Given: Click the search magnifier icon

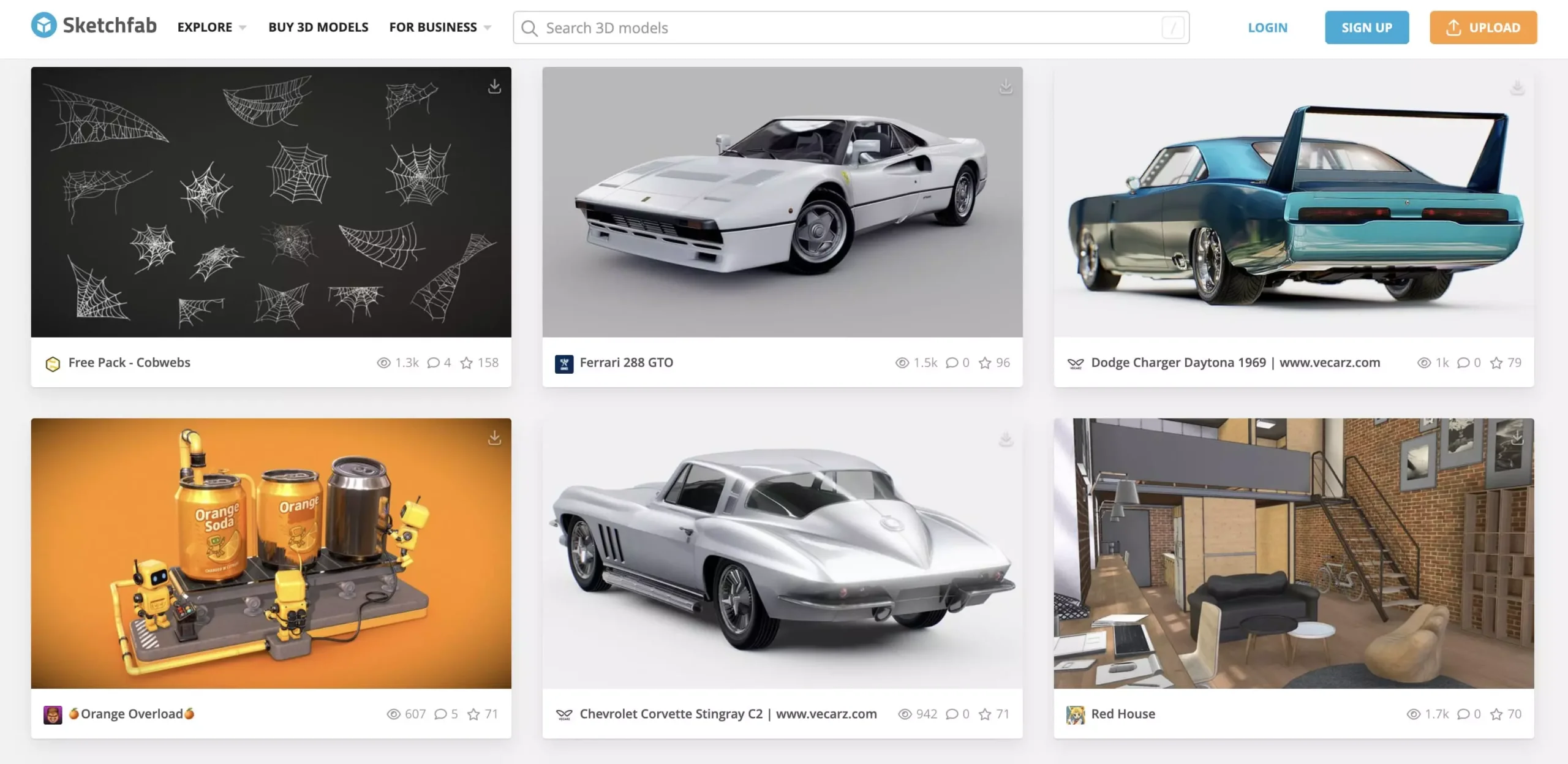Looking at the screenshot, I should pos(529,28).
